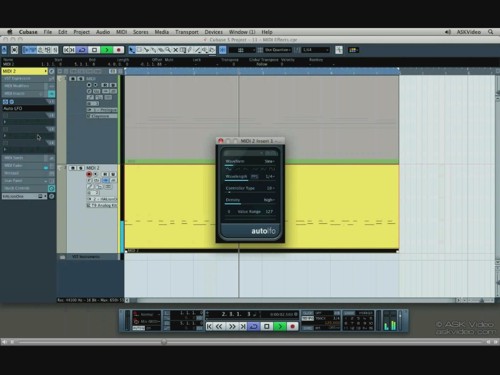This screenshot has height=375, width=500.
Task: Click Record on the Transport panel
Action: click(x=293, y=327)
